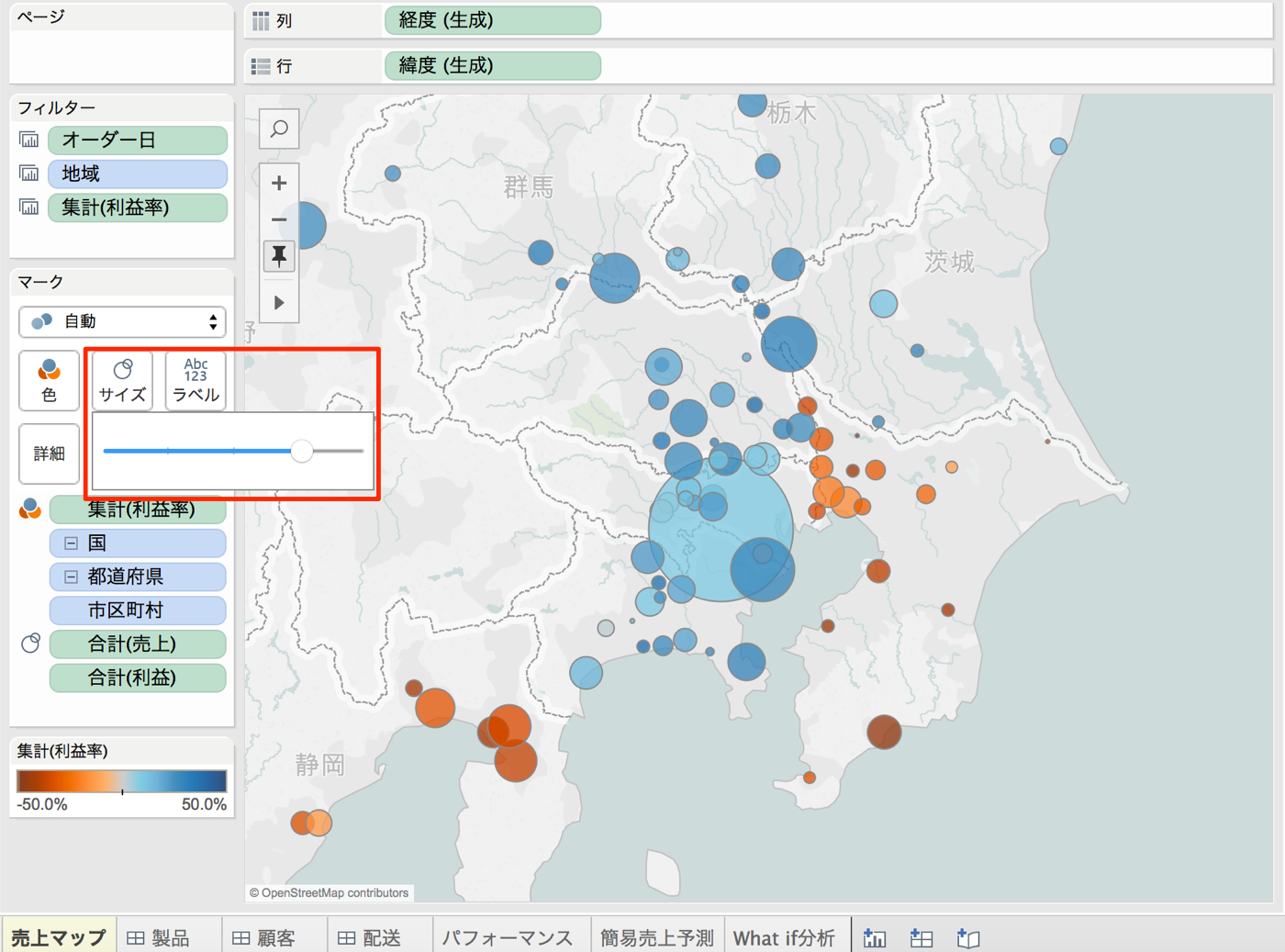Screen dimensions: 1285x952
Task: Open the Label (ラベル) marks button
Action: 196,380
